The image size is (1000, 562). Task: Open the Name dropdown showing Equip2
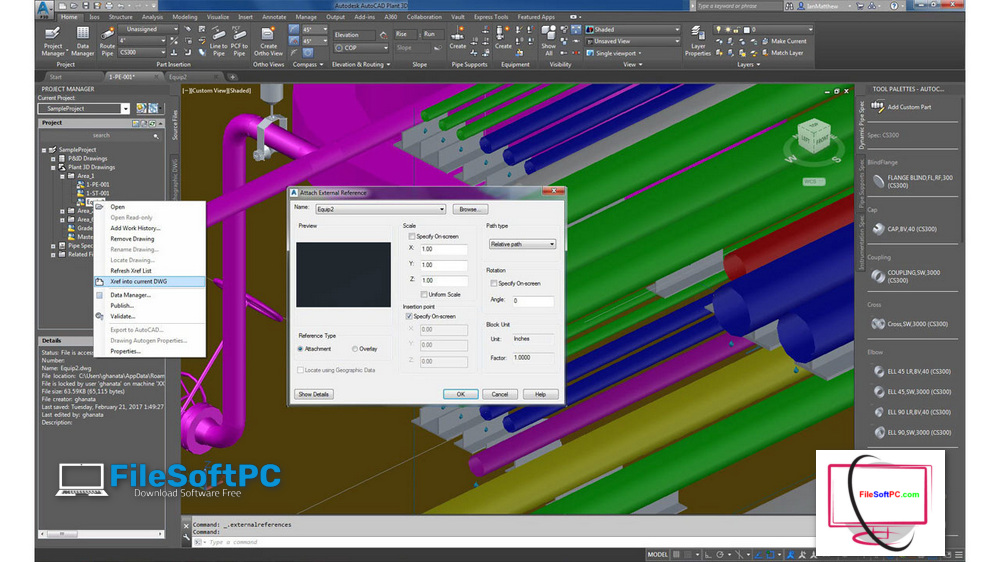(380, 209)
